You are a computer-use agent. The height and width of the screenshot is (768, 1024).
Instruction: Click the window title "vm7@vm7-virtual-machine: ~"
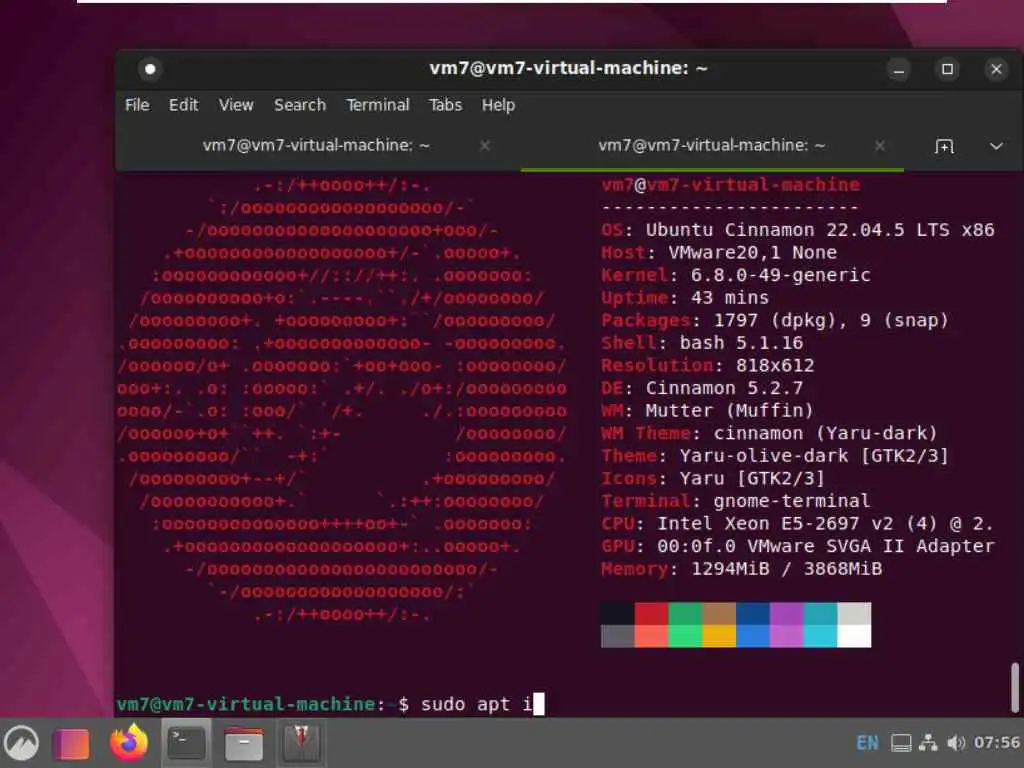[568, 68]
